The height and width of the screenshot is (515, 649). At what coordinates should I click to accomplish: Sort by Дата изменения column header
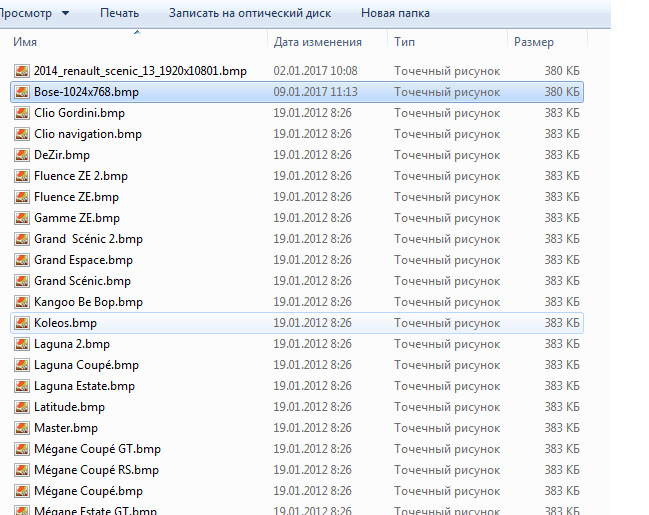point(317,42)
